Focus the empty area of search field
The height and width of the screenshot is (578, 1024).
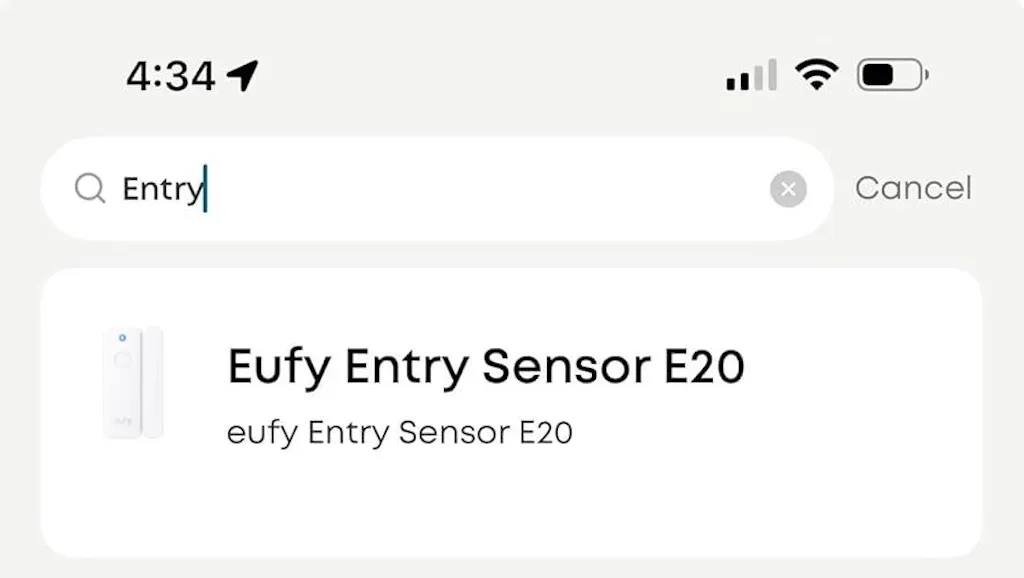(x=480, y=188)
